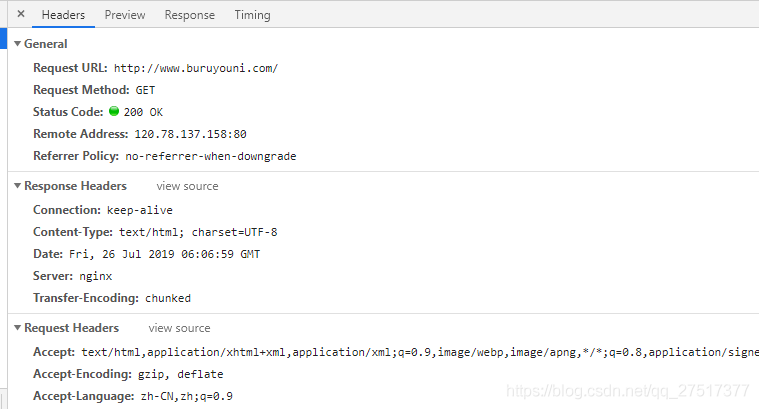Close the request details panel
The width and height of the screenshot is (759, 409).
click(21, 14)
